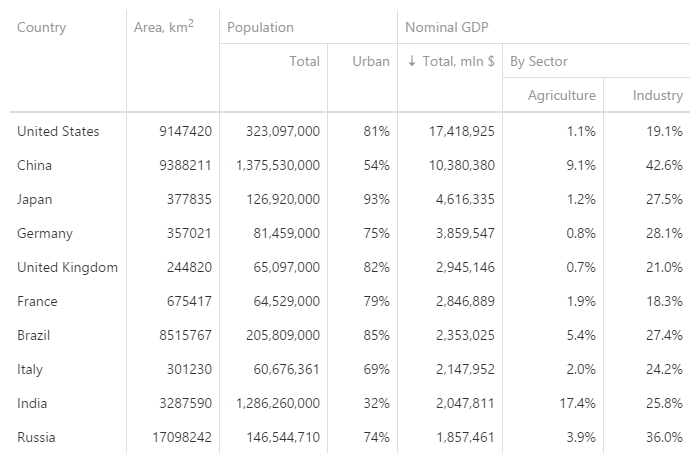Select Brazil's urban percentage 85%
The width and height of the screenshot is (700, 463).
tap(376, 335)
